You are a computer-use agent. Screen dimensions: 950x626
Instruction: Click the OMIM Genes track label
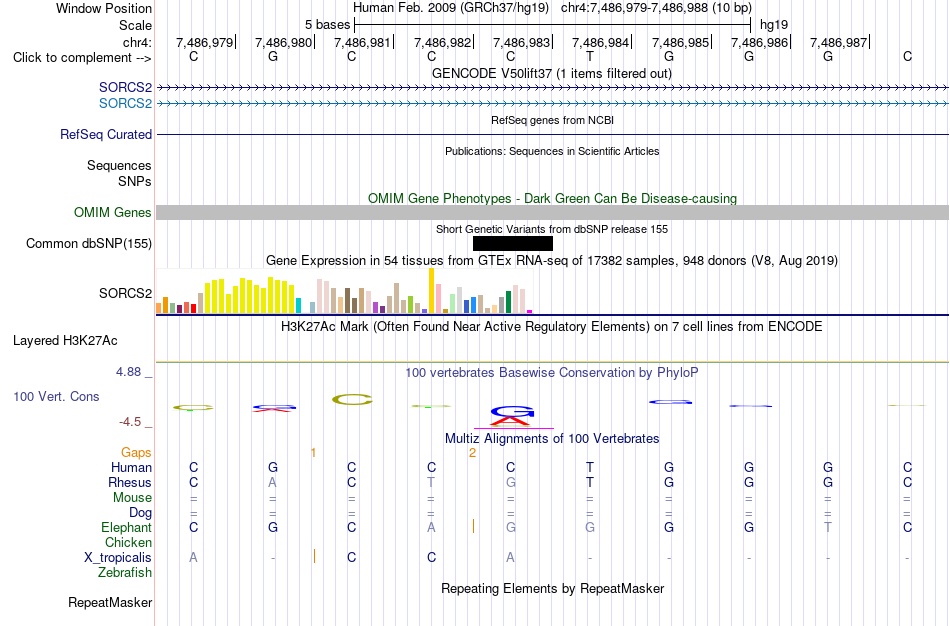coord(113,213)
